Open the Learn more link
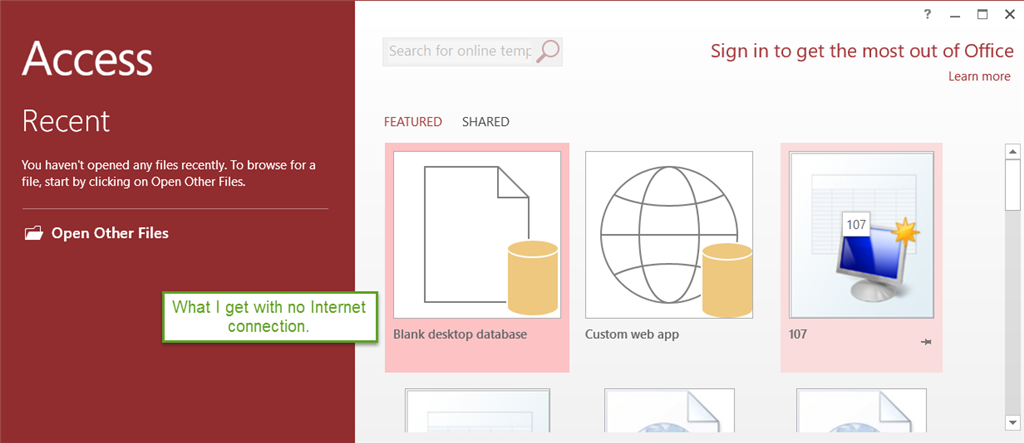Screen dimensions: 1024x443 (979, 76)
